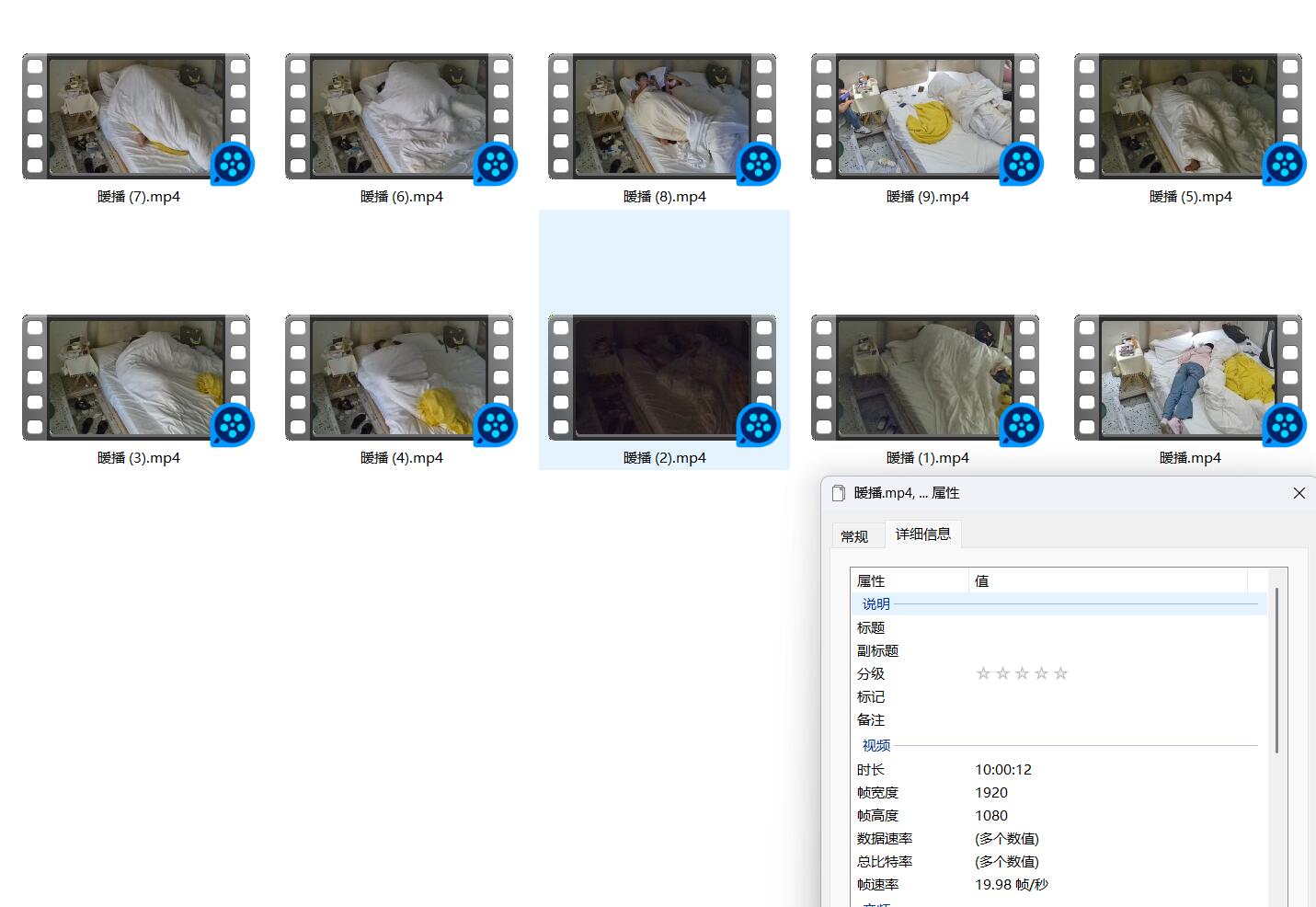This screenshot has height=907, width=1316.
Task: Select the 暖播 (3).mp4 video file icon
Action: point(136,377)
